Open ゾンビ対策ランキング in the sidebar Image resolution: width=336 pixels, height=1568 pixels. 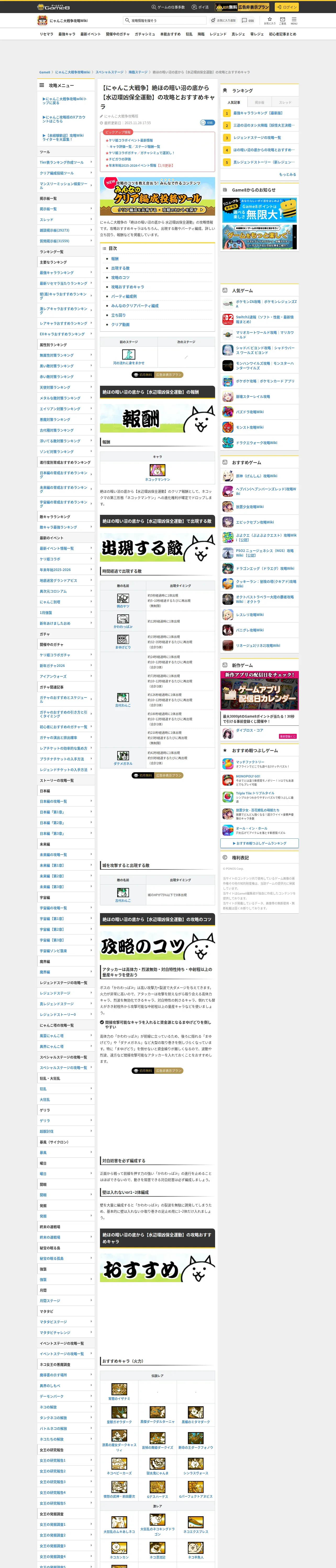tap(66, 452)
